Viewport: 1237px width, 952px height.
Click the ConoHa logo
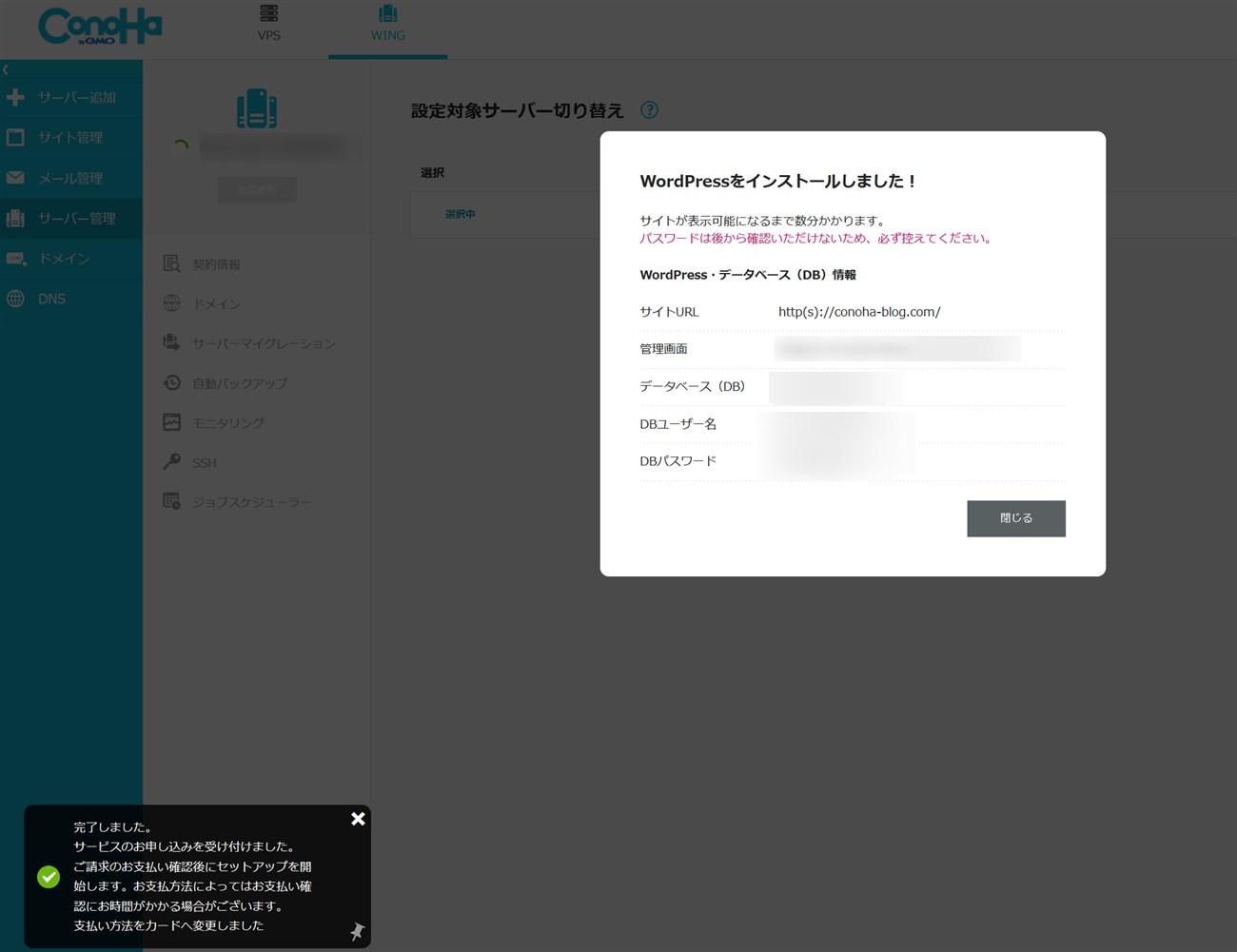(x=100, y=26)
